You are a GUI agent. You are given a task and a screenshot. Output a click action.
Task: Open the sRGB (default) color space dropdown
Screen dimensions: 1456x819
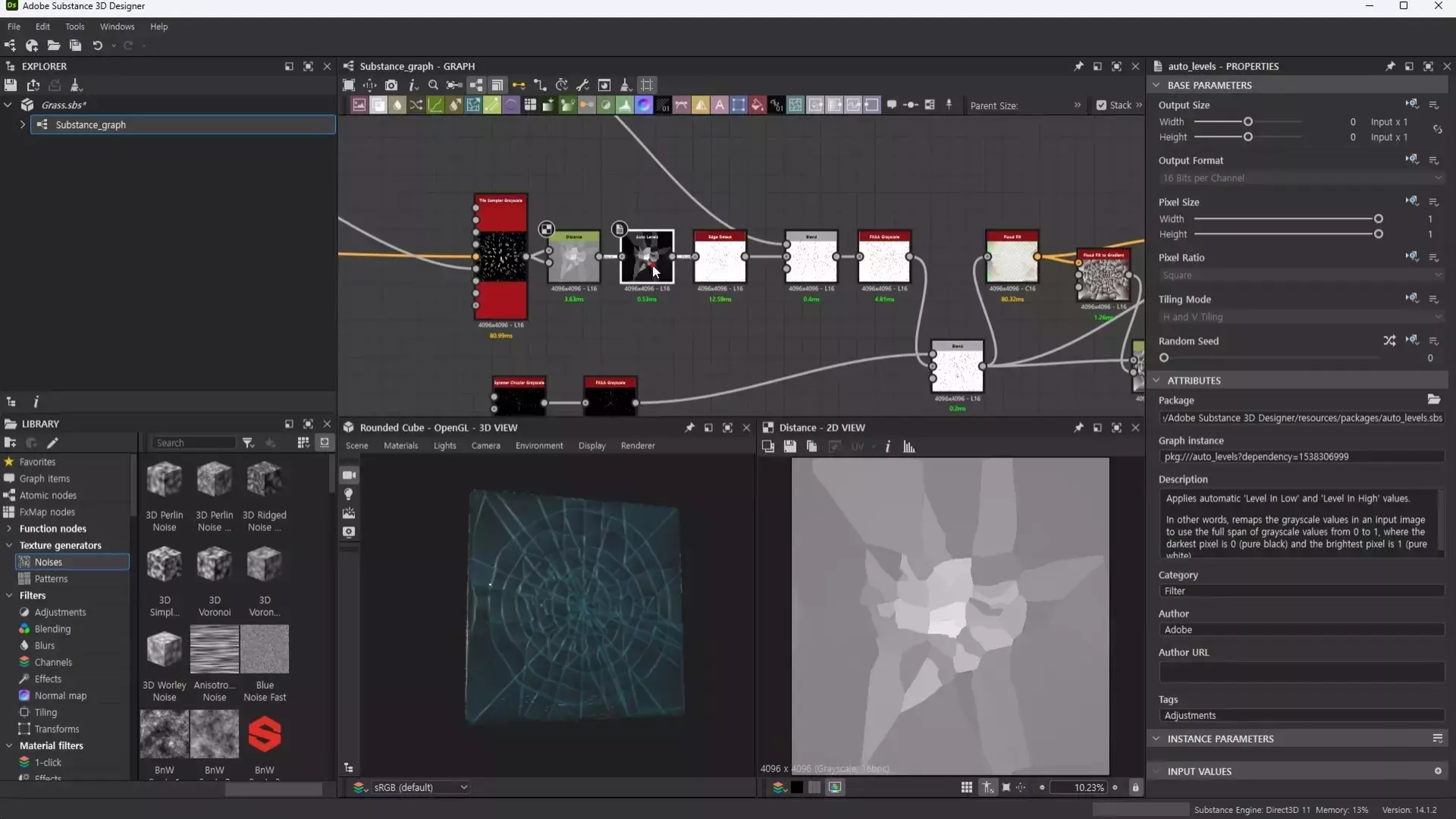click(x=421, y=788)
